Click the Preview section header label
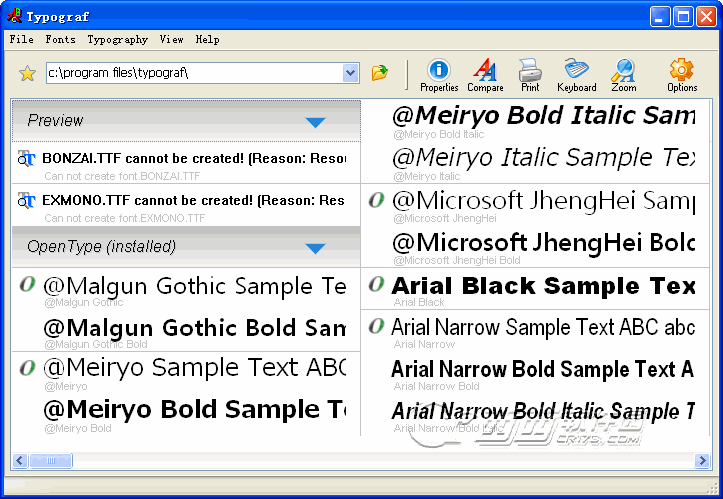This screenshot has height=499, width=723. point(55,120)
